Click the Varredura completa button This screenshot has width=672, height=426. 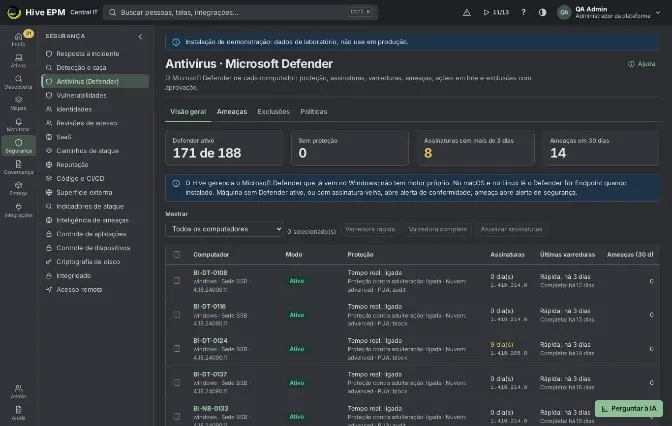[438, 229]
